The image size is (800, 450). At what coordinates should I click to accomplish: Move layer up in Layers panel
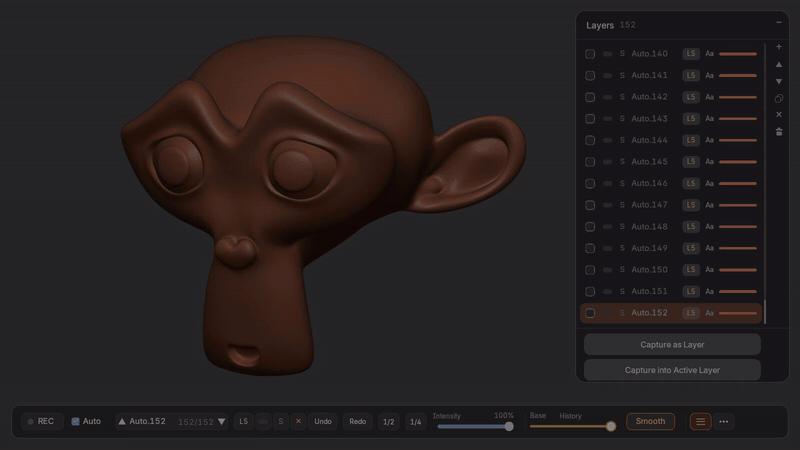[779, 64]
